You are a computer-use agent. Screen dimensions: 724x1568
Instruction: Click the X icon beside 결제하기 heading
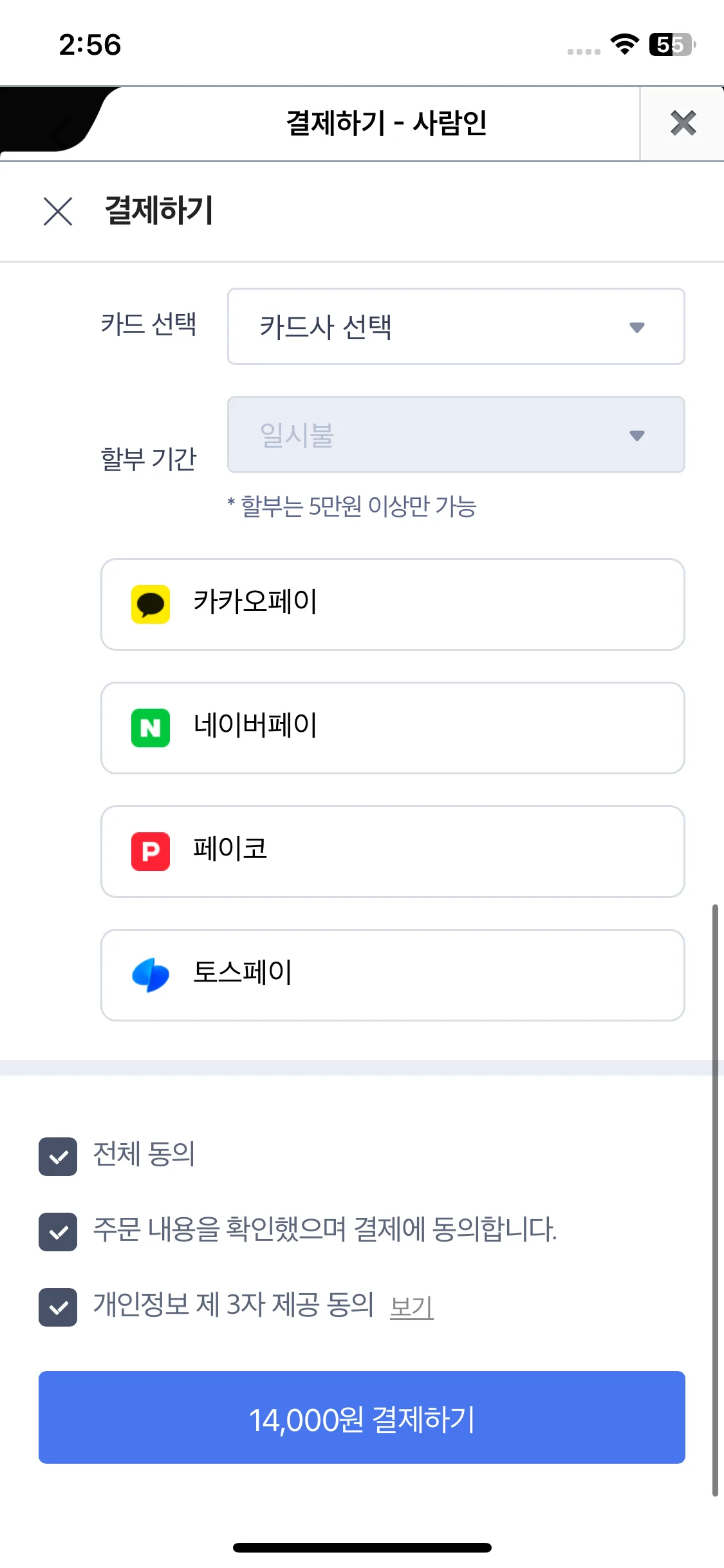tap(58, 211)
